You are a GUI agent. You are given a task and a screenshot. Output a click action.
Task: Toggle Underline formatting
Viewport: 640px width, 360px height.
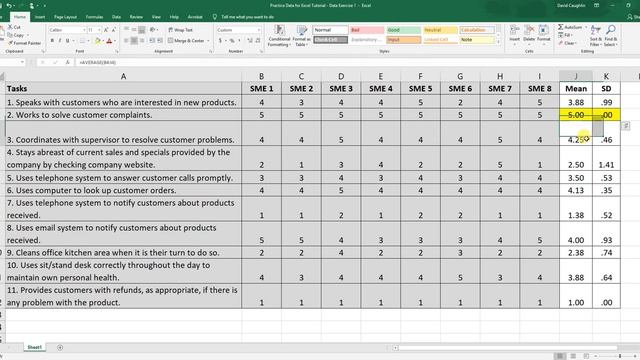(68, 41)
